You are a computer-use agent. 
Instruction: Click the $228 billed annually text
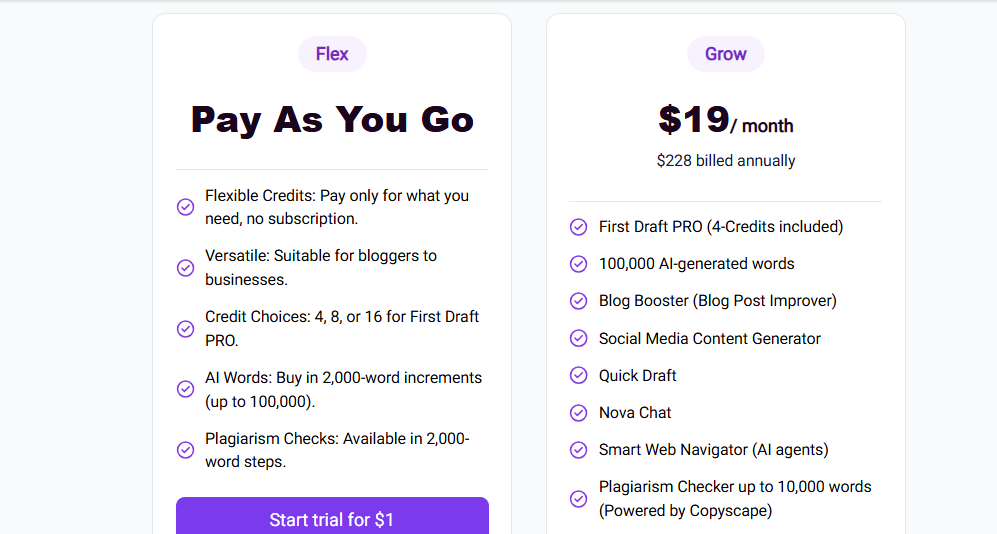[725, 161]
